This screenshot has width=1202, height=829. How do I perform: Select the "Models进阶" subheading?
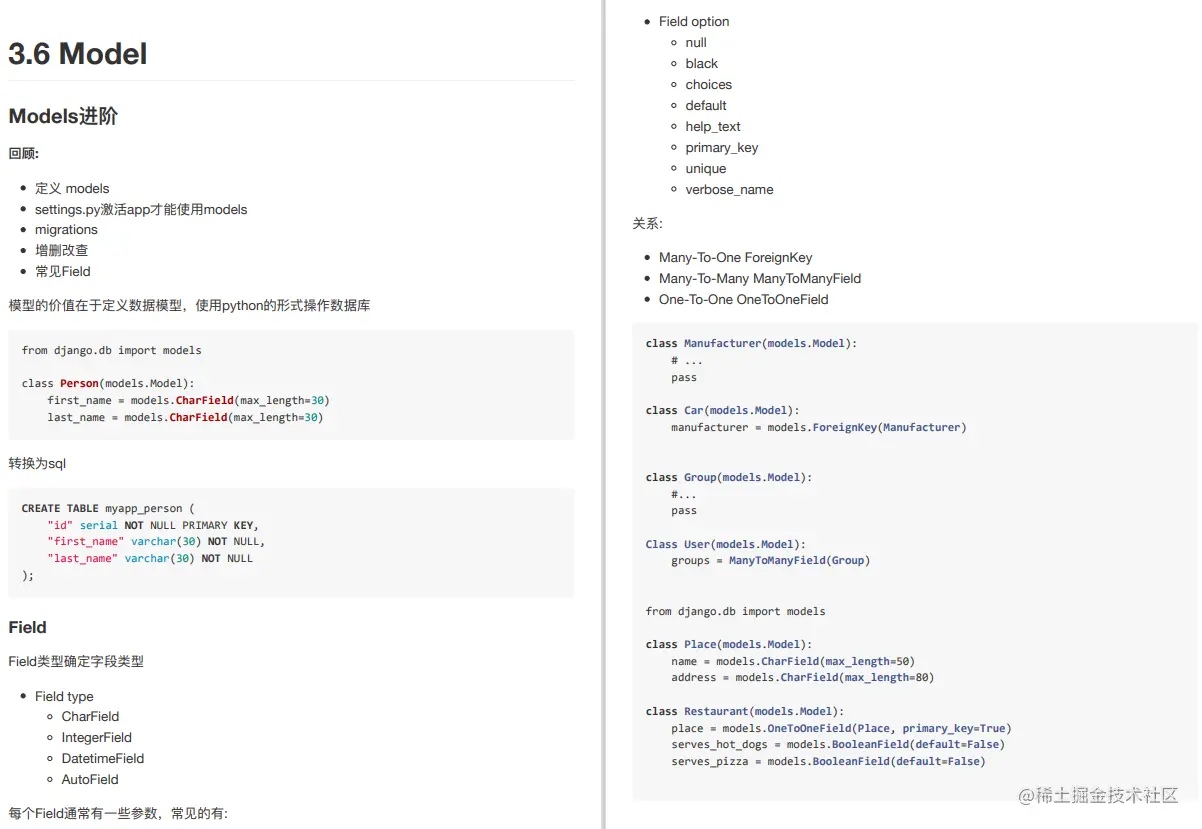(x=63, y=116)
